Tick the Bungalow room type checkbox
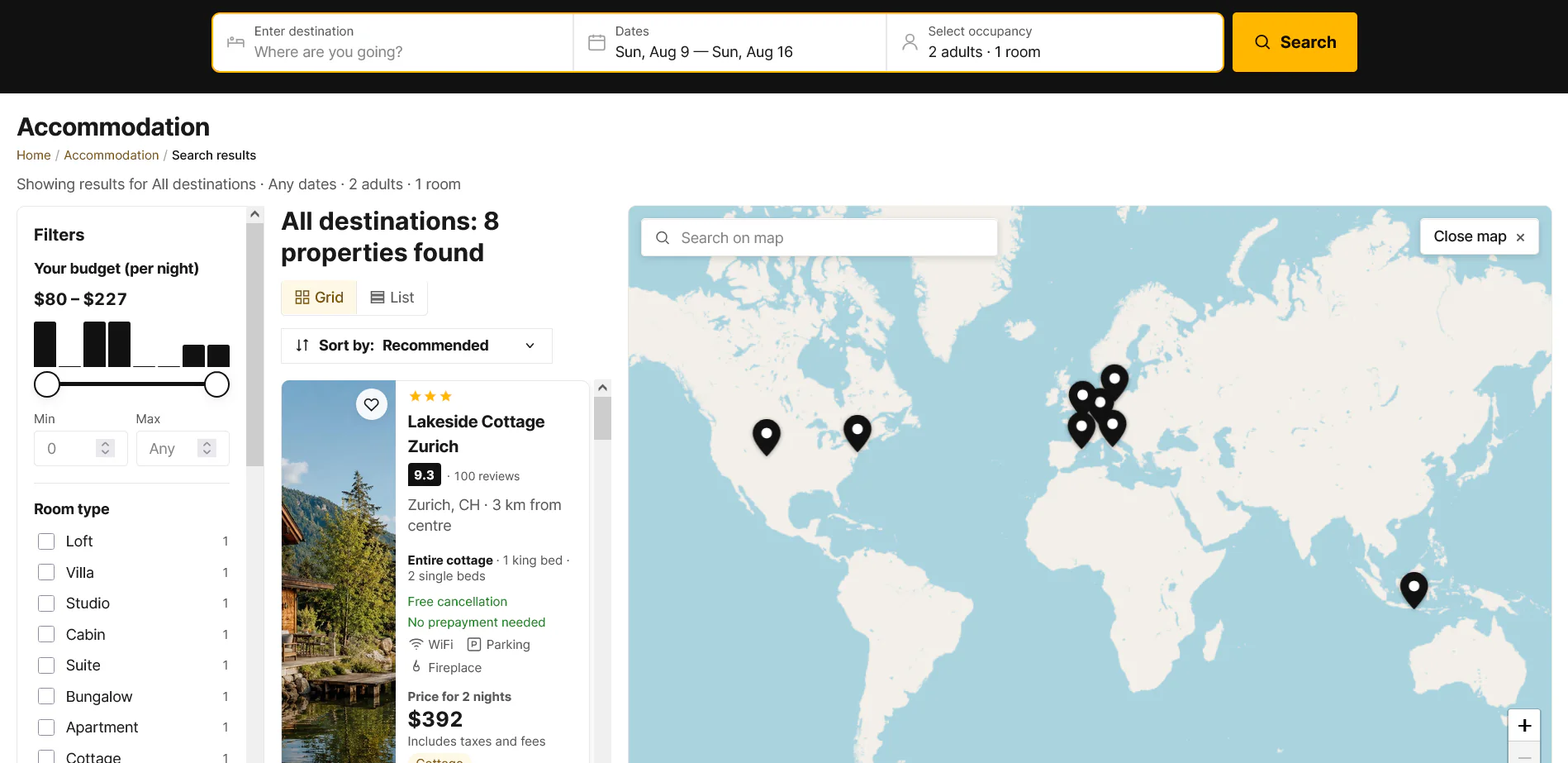Screen dimensions: 1568x763 point(47,696)
